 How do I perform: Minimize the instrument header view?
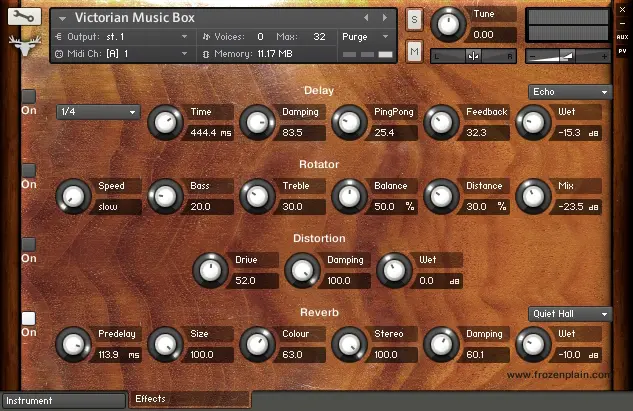coord(623,23)
